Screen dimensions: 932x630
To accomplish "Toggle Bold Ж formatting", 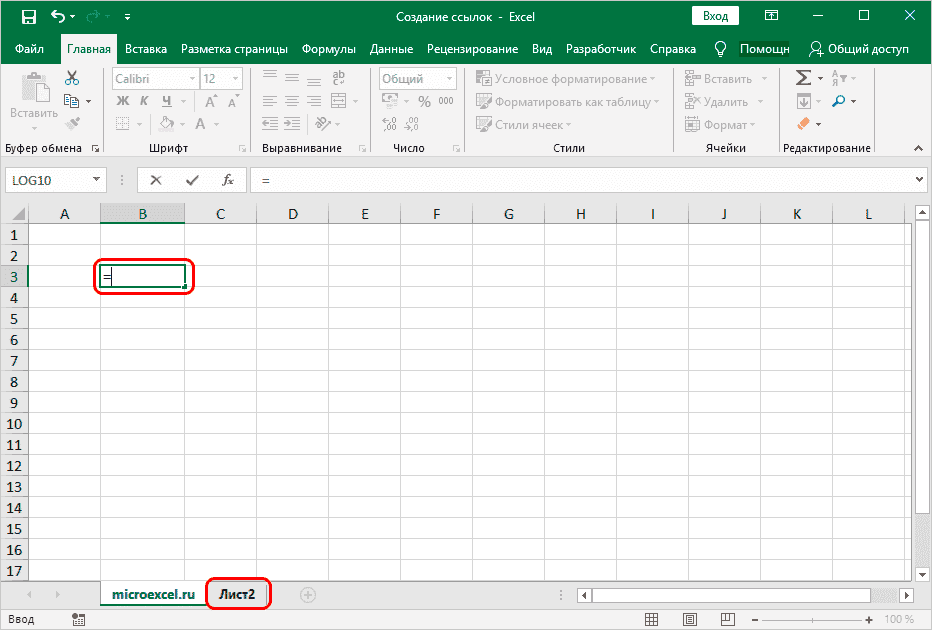I will tap(123, 101).
